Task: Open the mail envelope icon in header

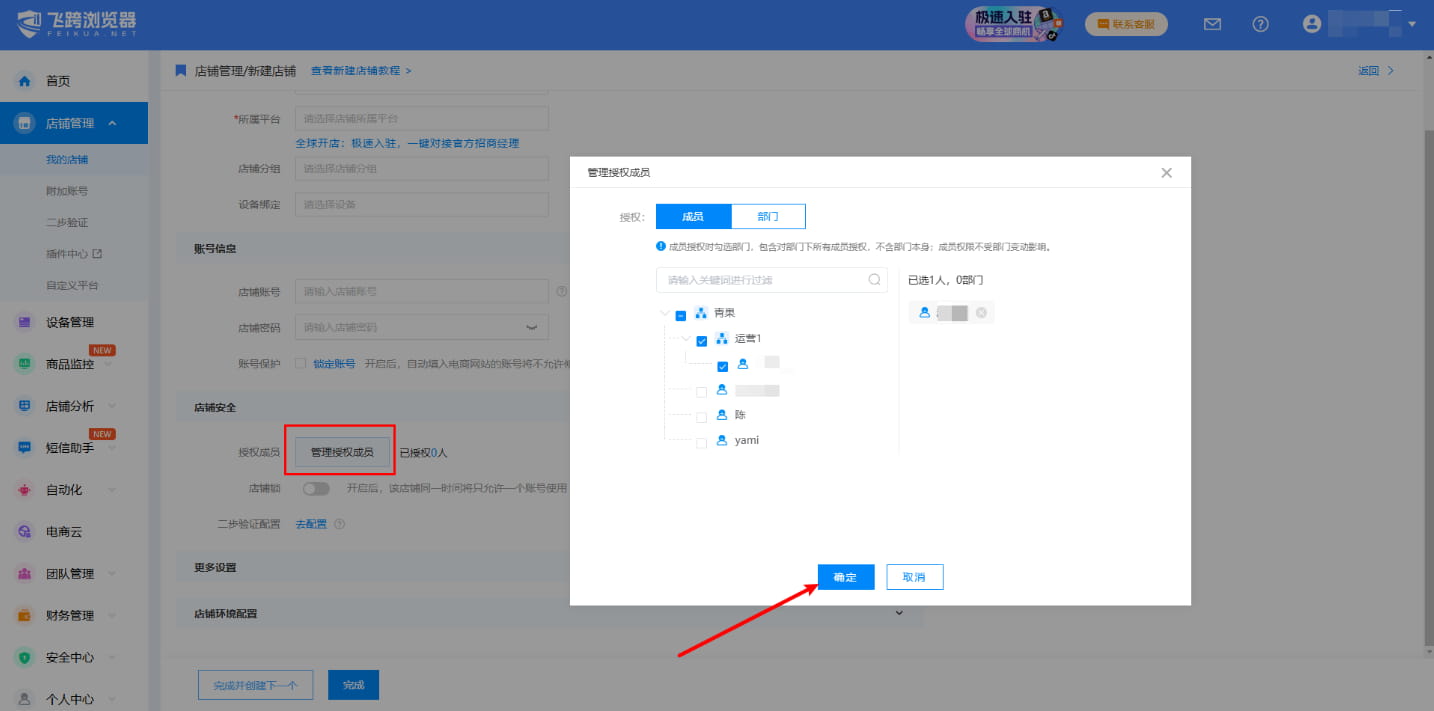Action: point(1211,23)
